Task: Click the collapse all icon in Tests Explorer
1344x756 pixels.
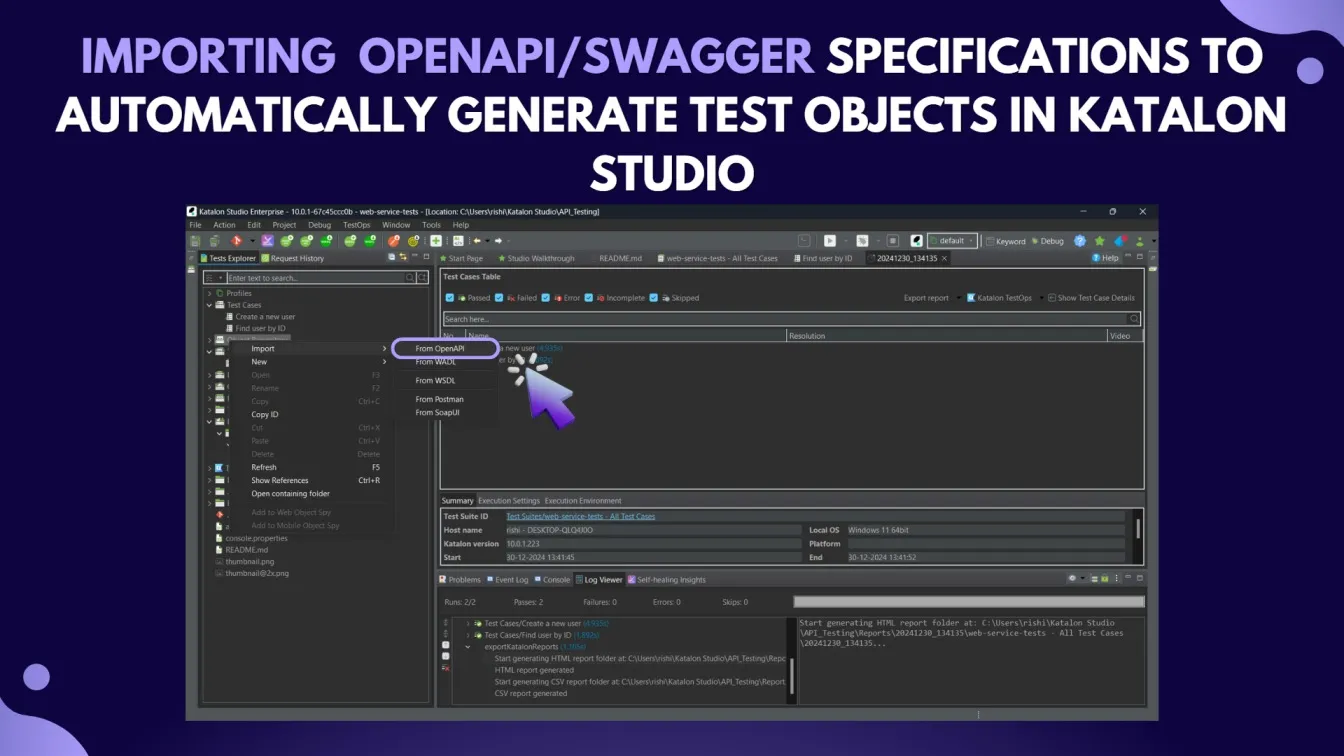Action: click(391, 258)
